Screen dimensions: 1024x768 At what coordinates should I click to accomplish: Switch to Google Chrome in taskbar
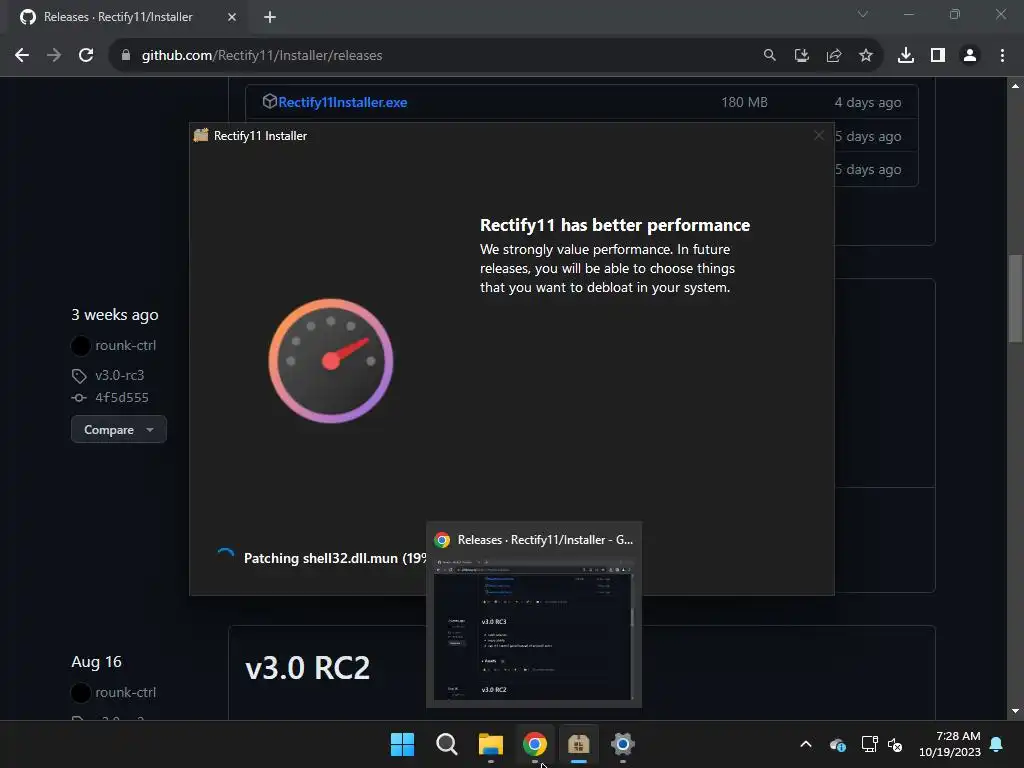click(535, 744)
